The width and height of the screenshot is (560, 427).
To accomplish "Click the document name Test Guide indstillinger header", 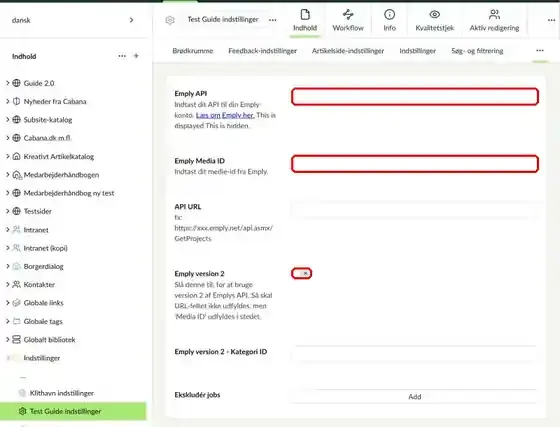I will tap(223, 20).
